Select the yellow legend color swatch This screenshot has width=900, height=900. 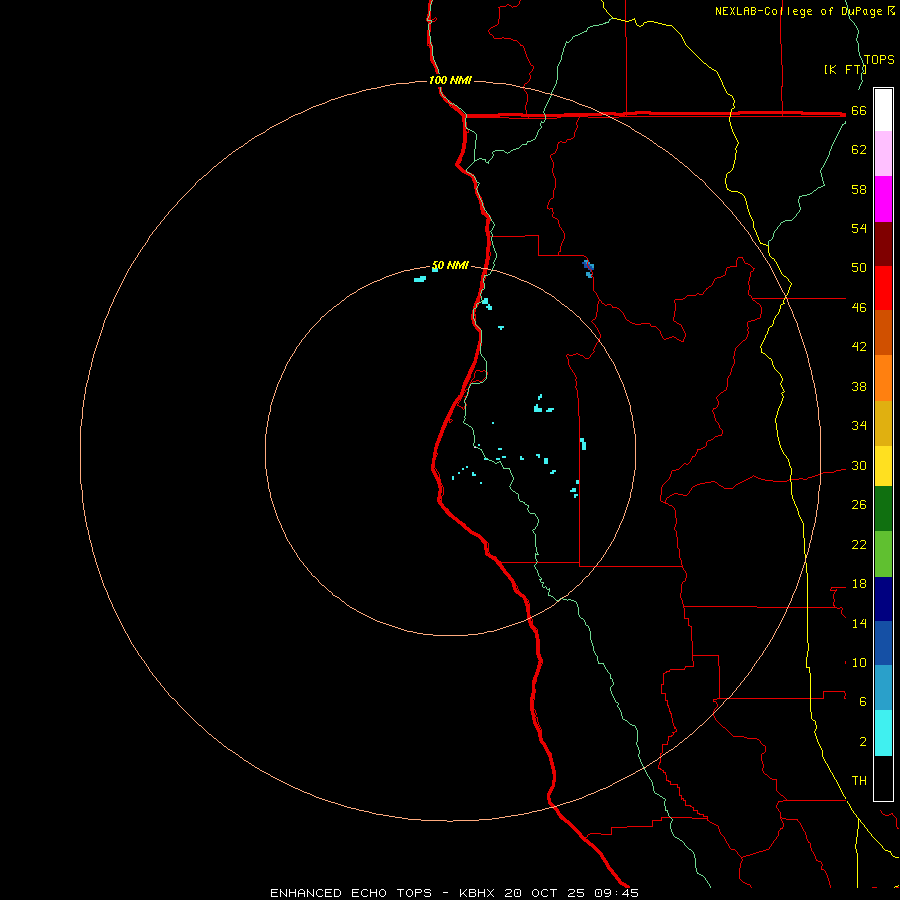point(883,465)
